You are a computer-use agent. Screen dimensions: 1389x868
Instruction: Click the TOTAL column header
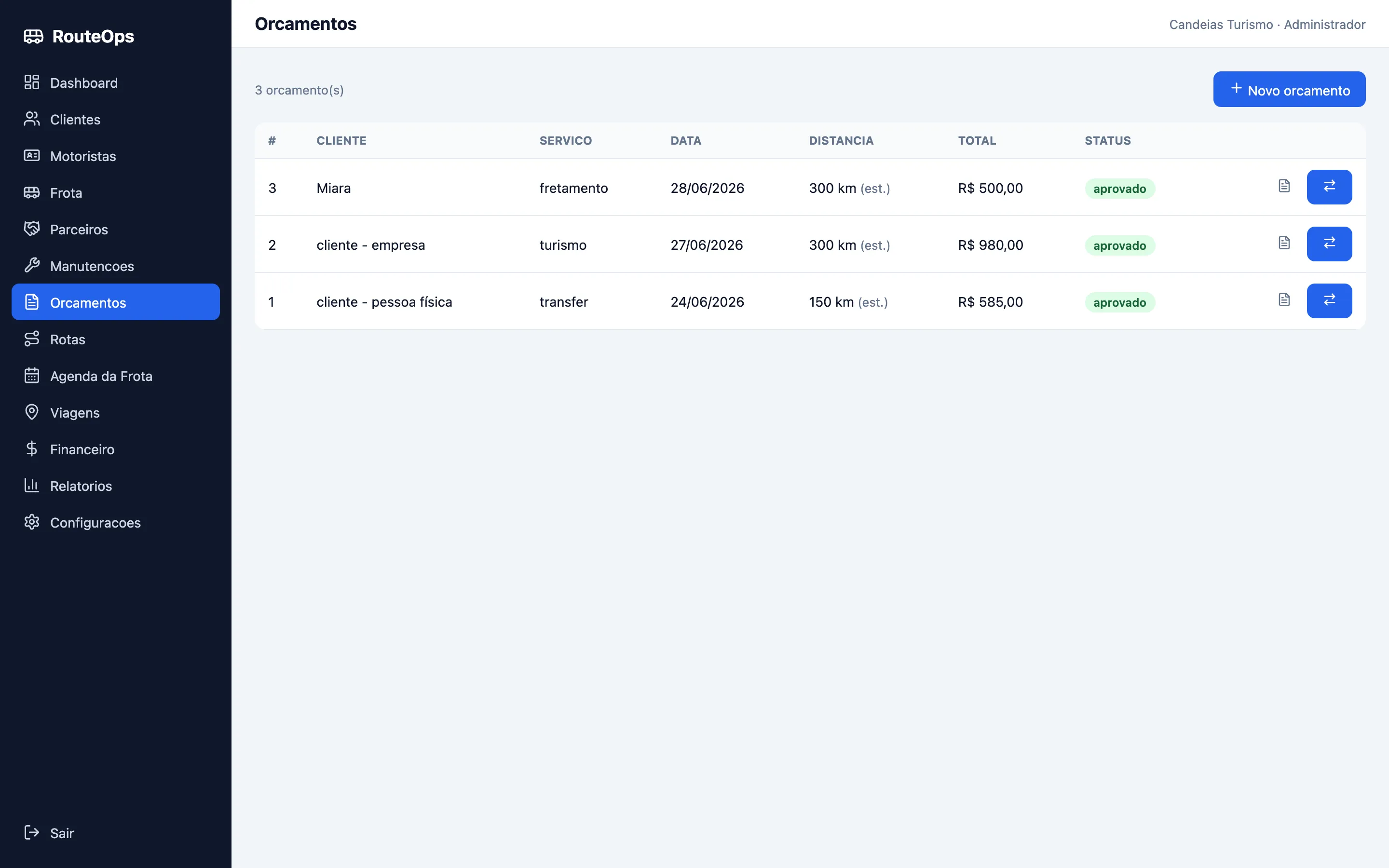click(x=976, y=141)
